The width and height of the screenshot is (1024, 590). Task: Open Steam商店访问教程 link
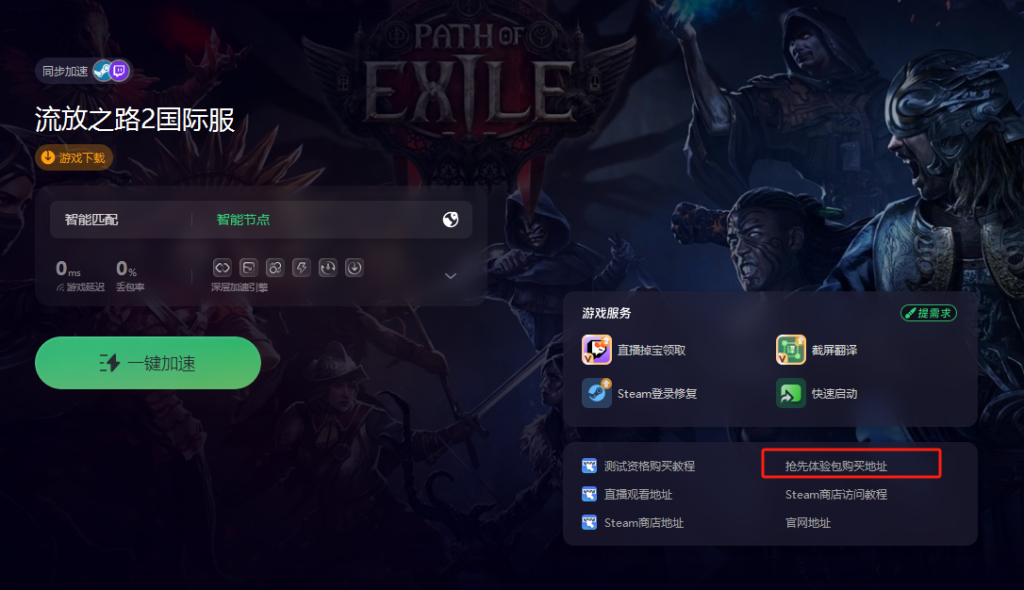[x=836, y=495]
